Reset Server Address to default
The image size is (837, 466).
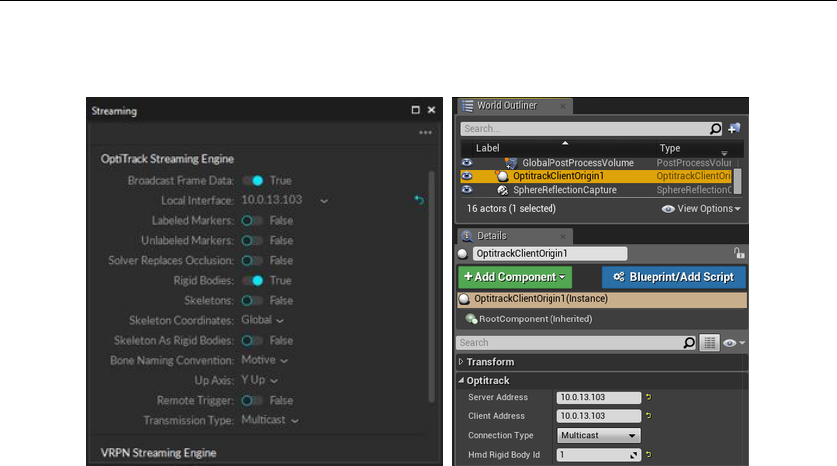click(649, 397)
